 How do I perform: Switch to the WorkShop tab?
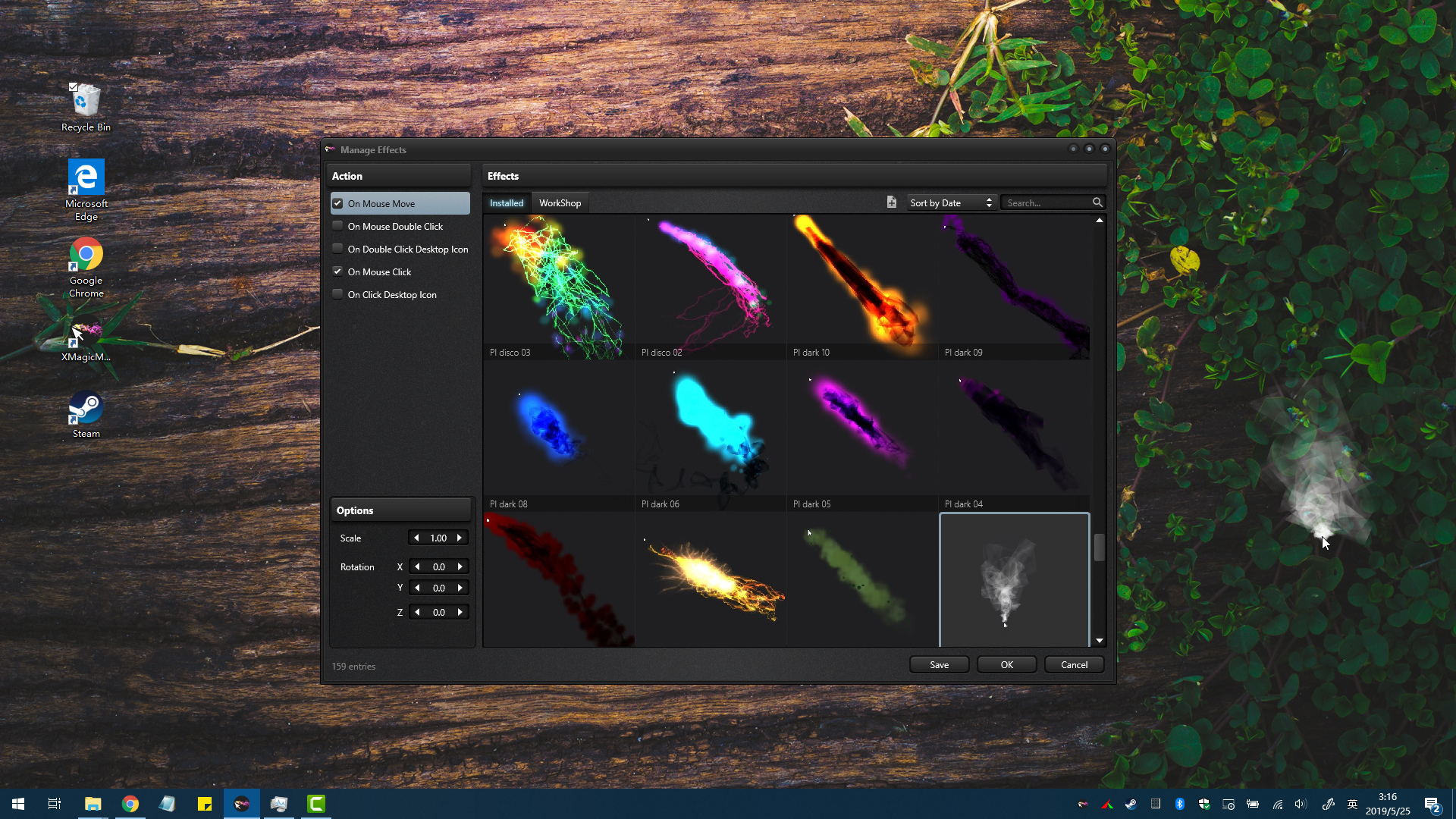click(x=560, y=202)
